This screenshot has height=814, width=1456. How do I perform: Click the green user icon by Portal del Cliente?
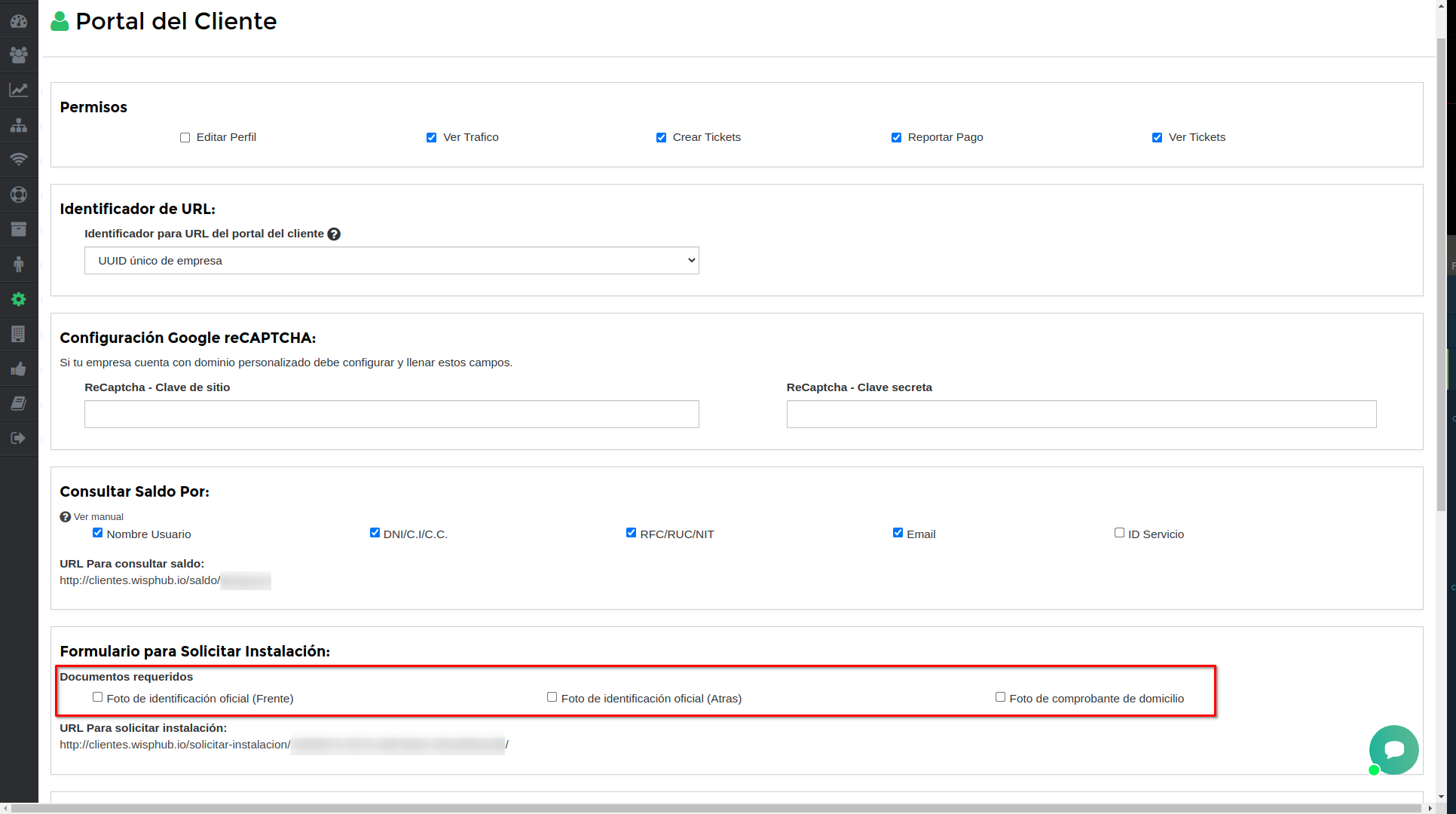point(60,21)
